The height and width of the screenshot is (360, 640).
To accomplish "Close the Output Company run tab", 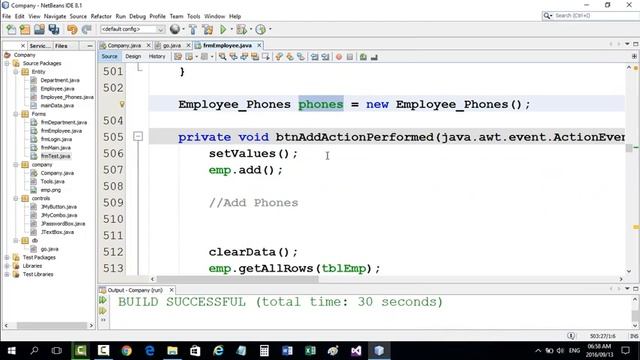I will (x=171, y=290).
